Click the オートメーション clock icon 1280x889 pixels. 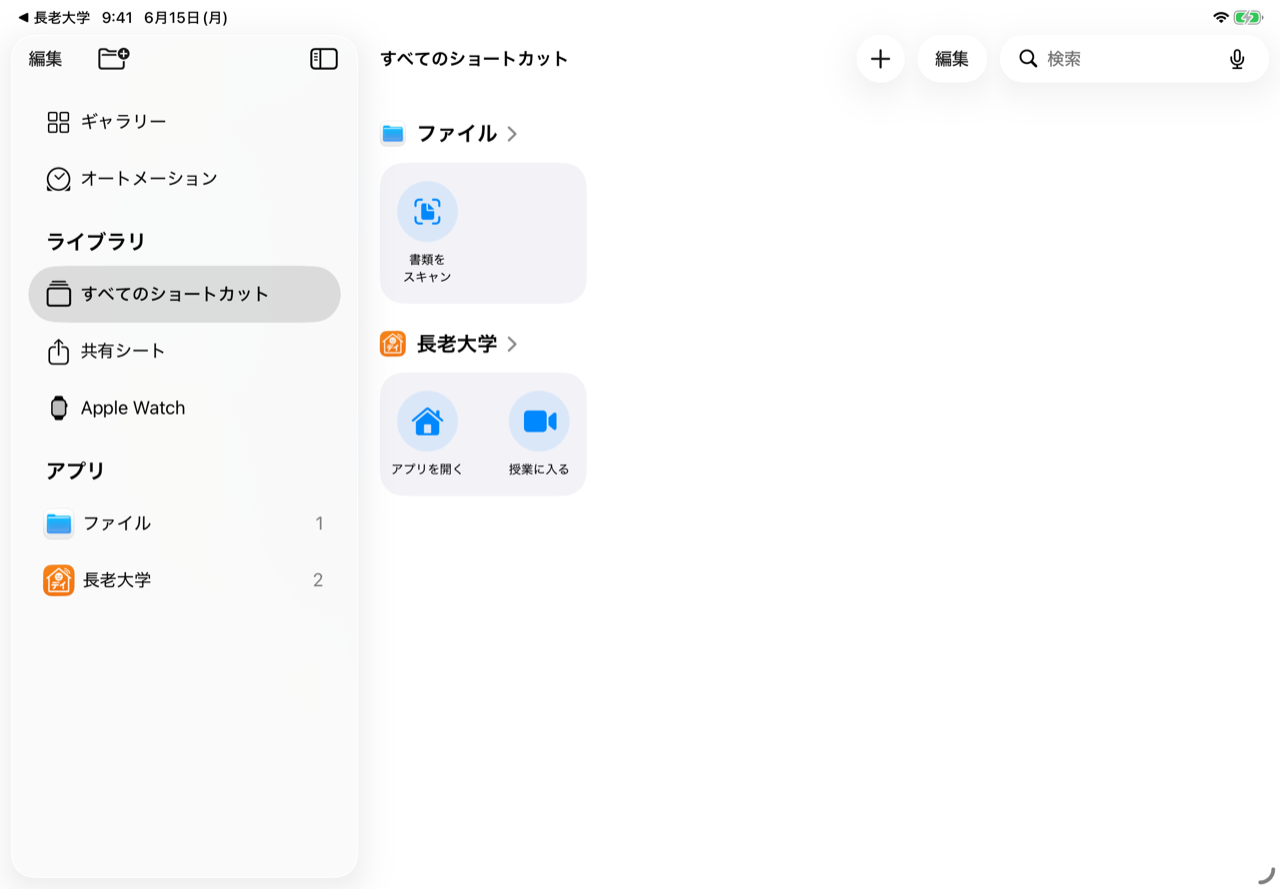[x=59, y=179]
